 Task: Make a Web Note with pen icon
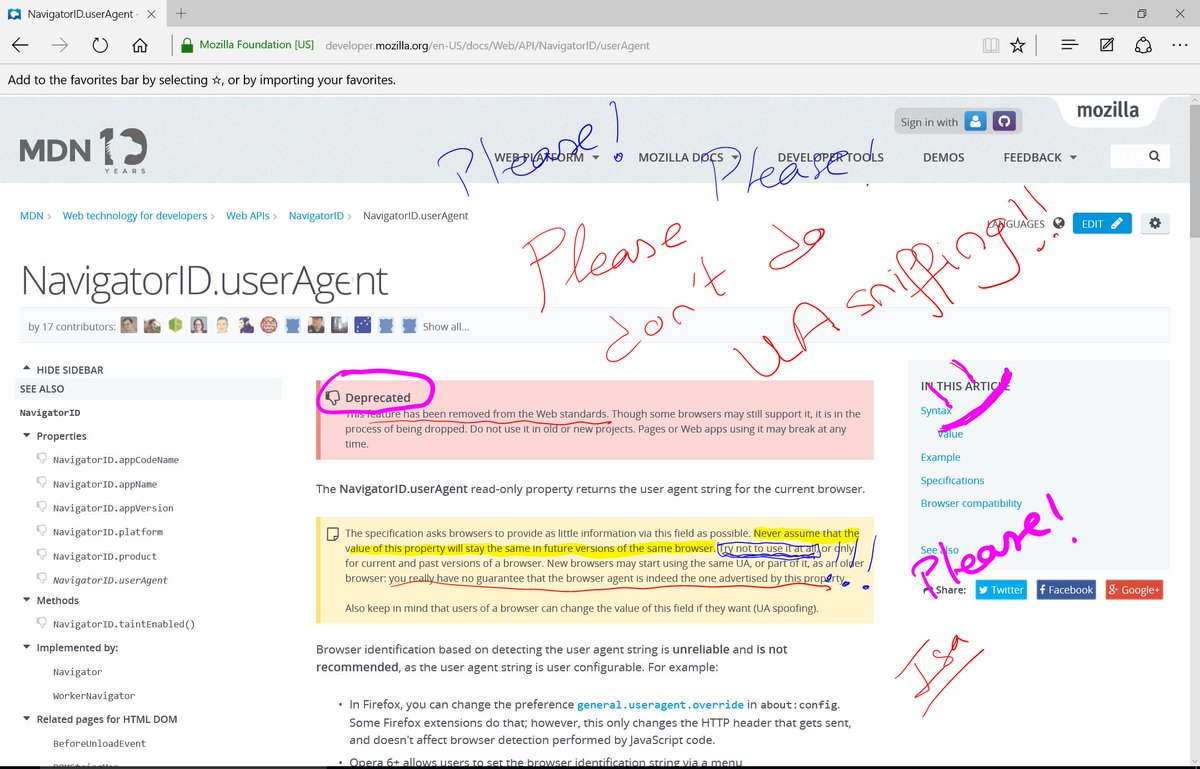tap(1107, 45)
